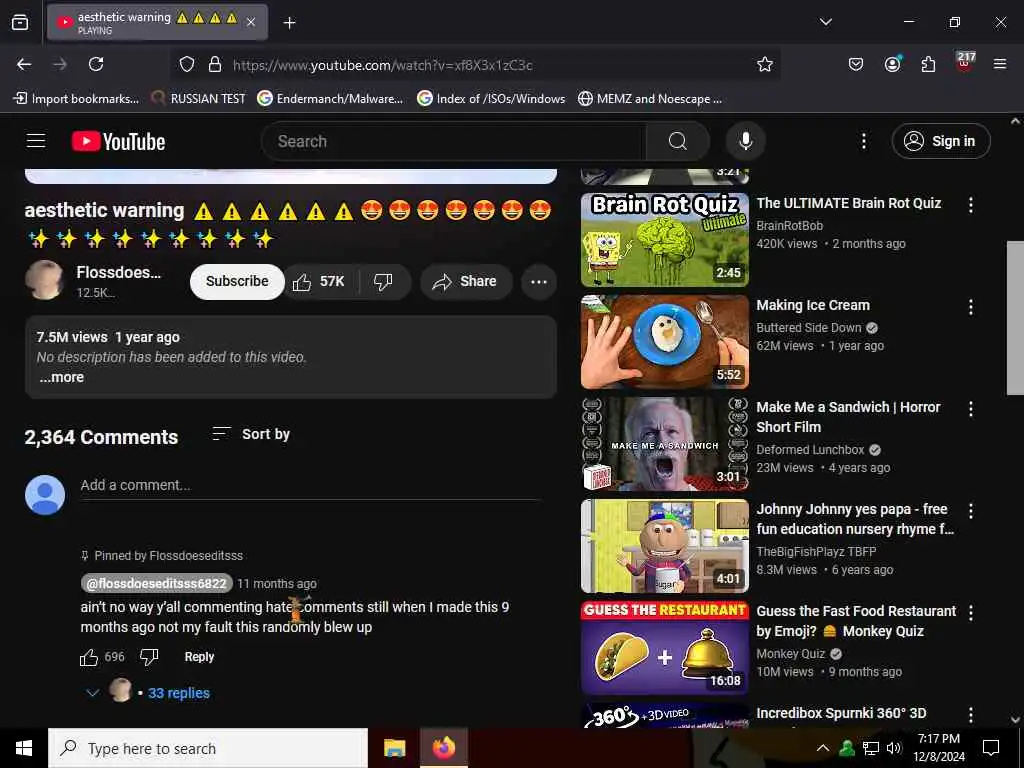This screenshot has height=768, width=1024.
Task: Open options for ULTIMATE Brain Rot Quiz
Action: [970, 205]
